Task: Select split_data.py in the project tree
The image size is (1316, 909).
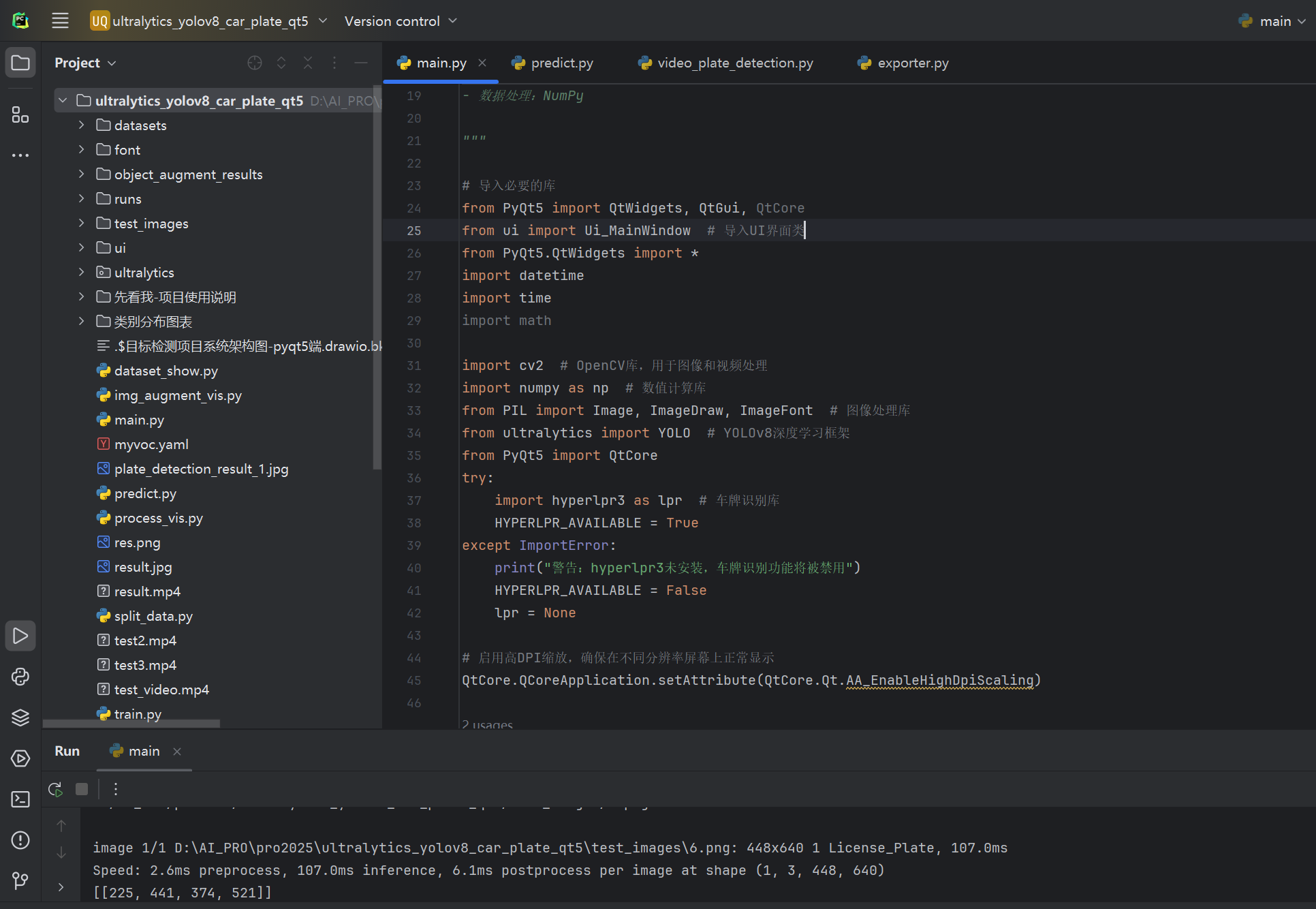Action: point(153,616)
